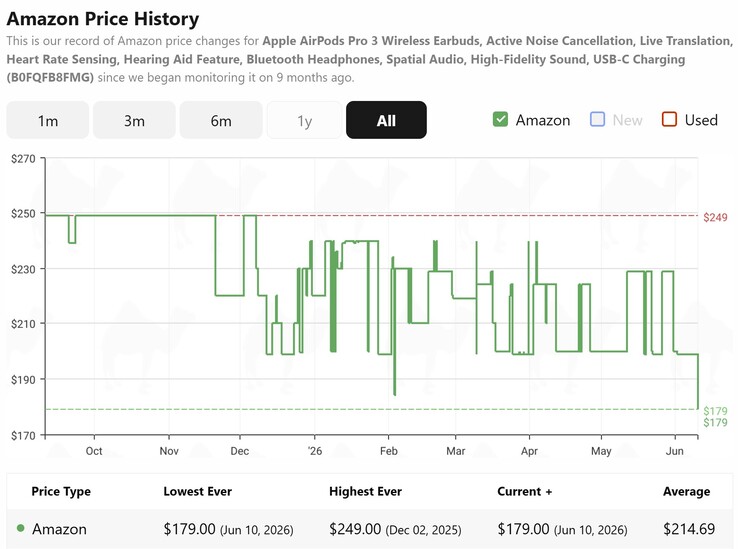This screenshot has height=549, width=738.
Task: Click the Price Type column header
Action: pyautogui.click(x=61, y=491)
